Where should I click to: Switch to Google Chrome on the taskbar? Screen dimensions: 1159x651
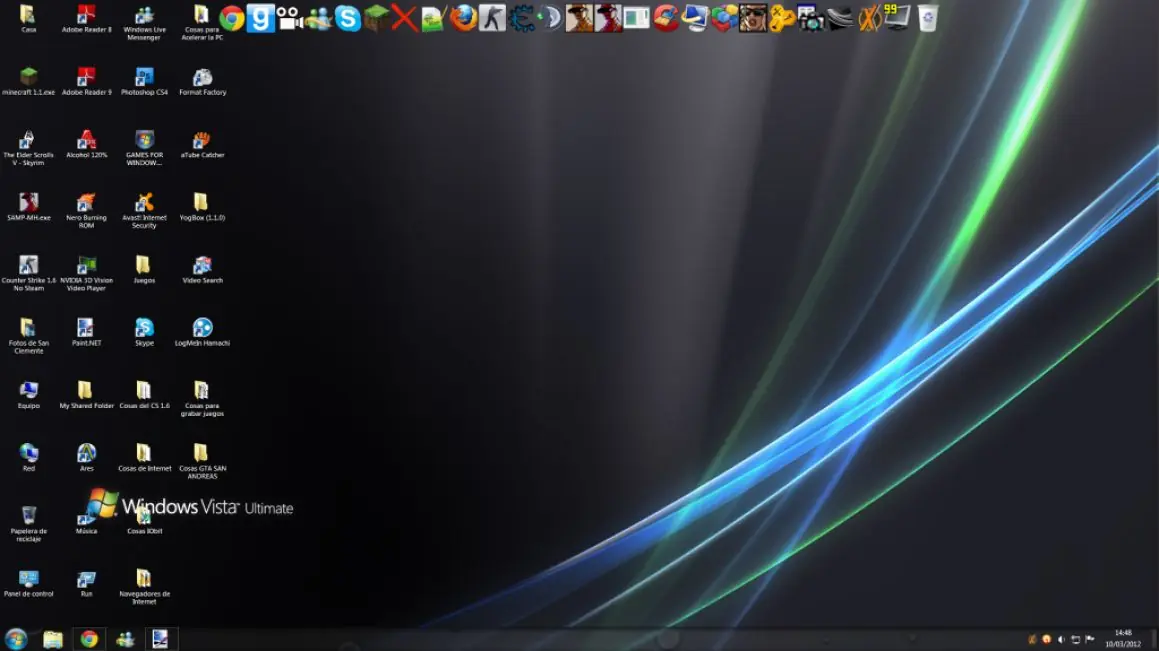(x=89, y=639)
